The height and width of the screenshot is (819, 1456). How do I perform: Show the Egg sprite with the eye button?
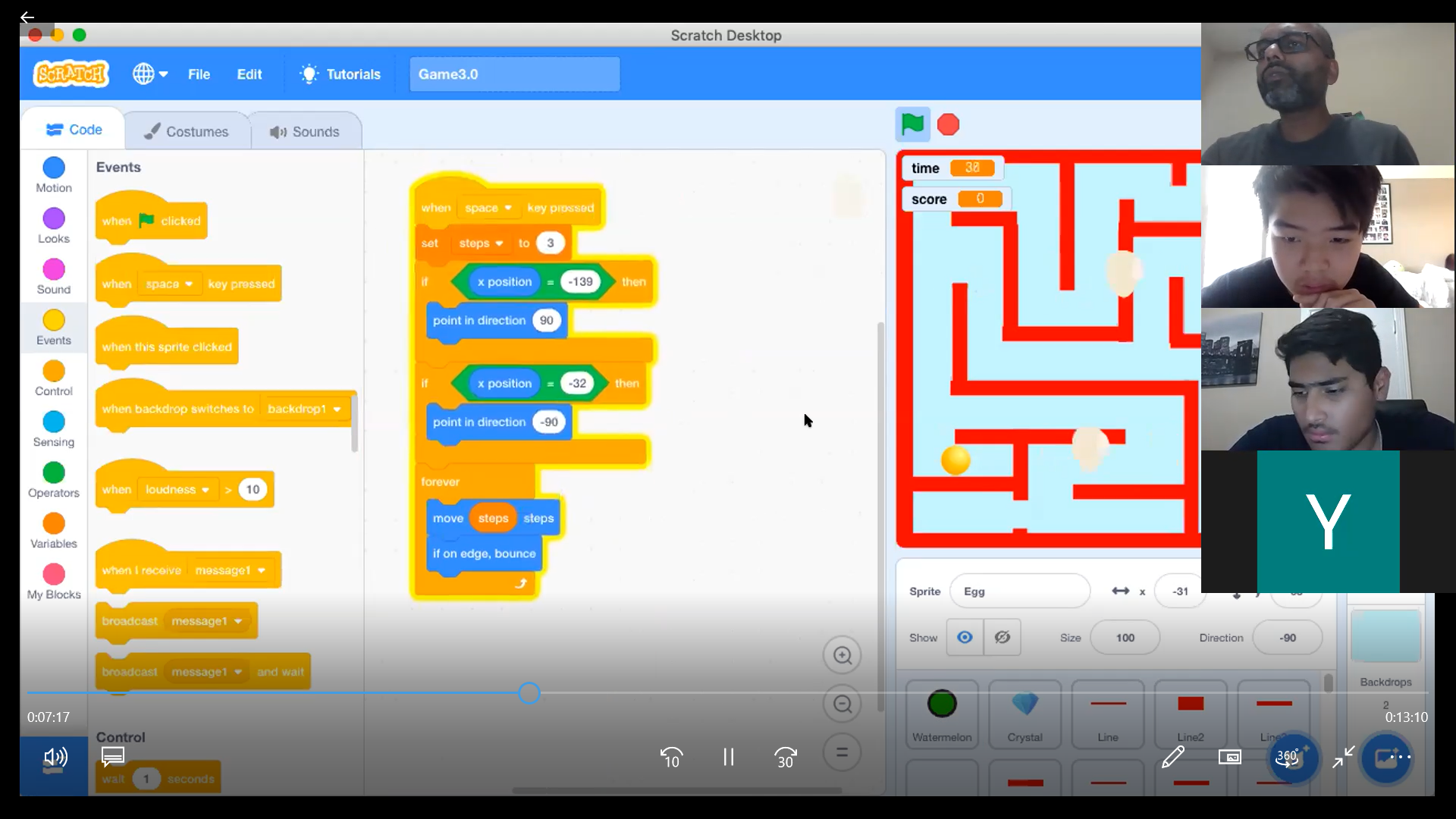[x=965, y=638]
